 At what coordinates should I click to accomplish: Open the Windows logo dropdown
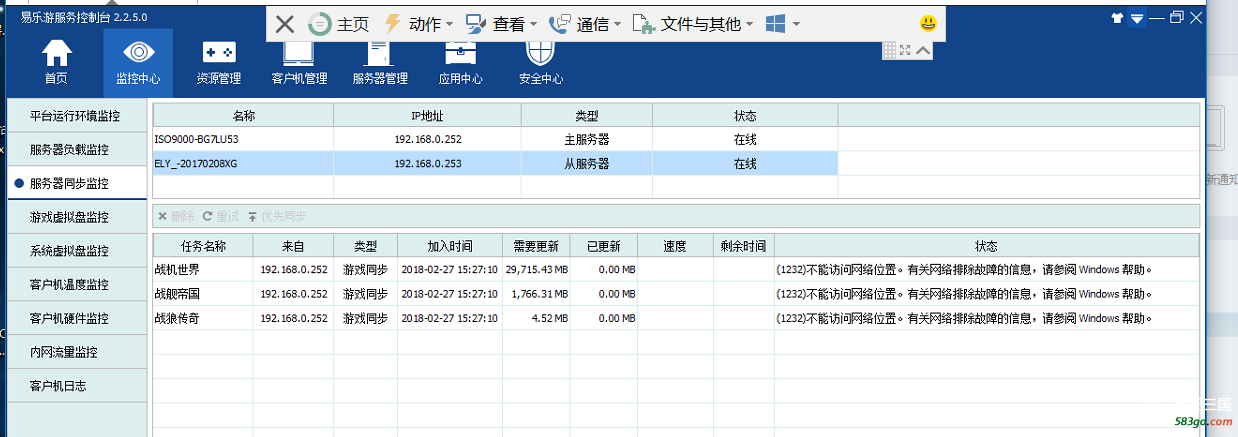pyautogui.click(x=782, y=24)
